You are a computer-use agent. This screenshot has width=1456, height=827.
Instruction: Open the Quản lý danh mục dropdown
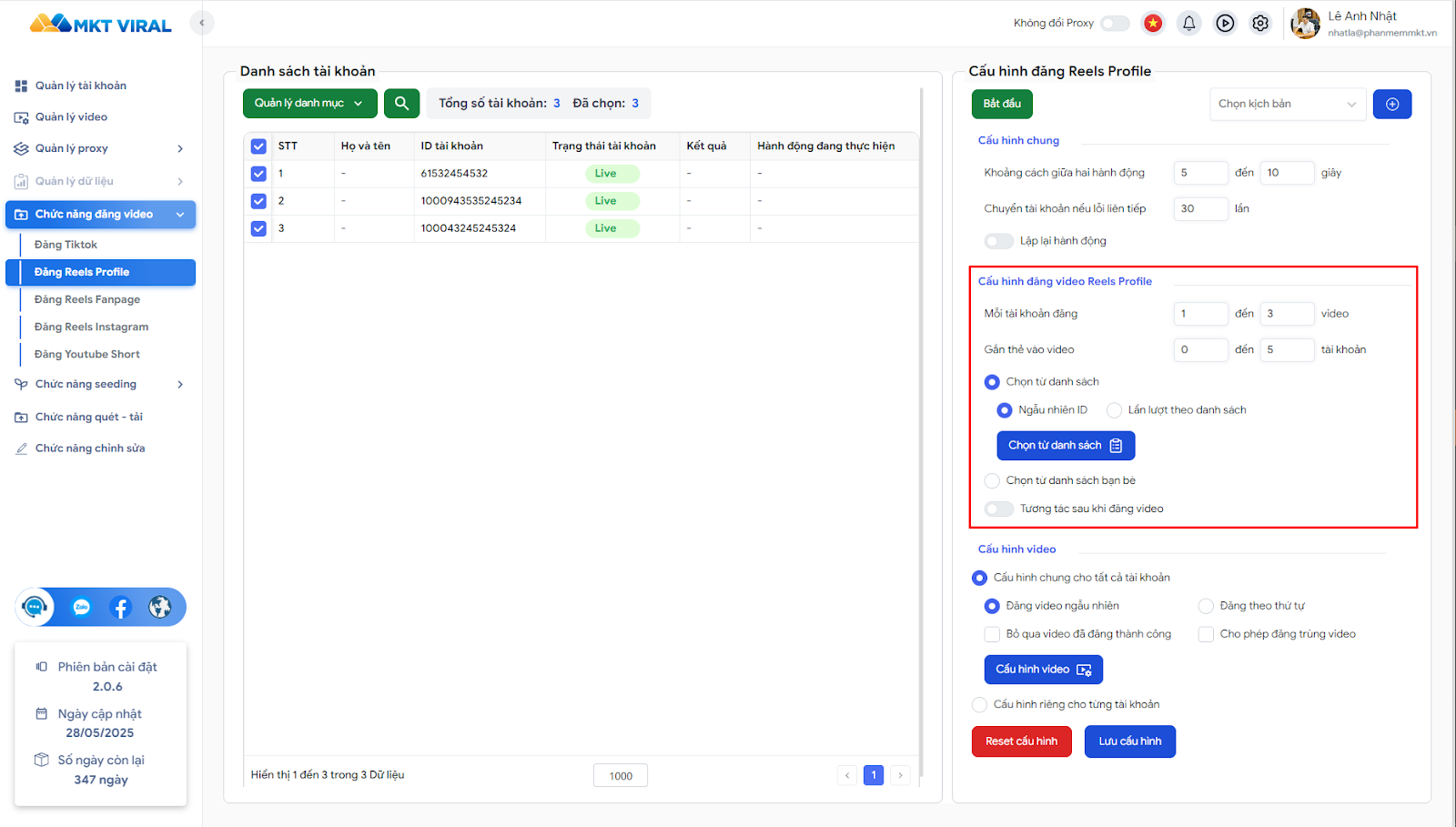[x=309, y=104]
